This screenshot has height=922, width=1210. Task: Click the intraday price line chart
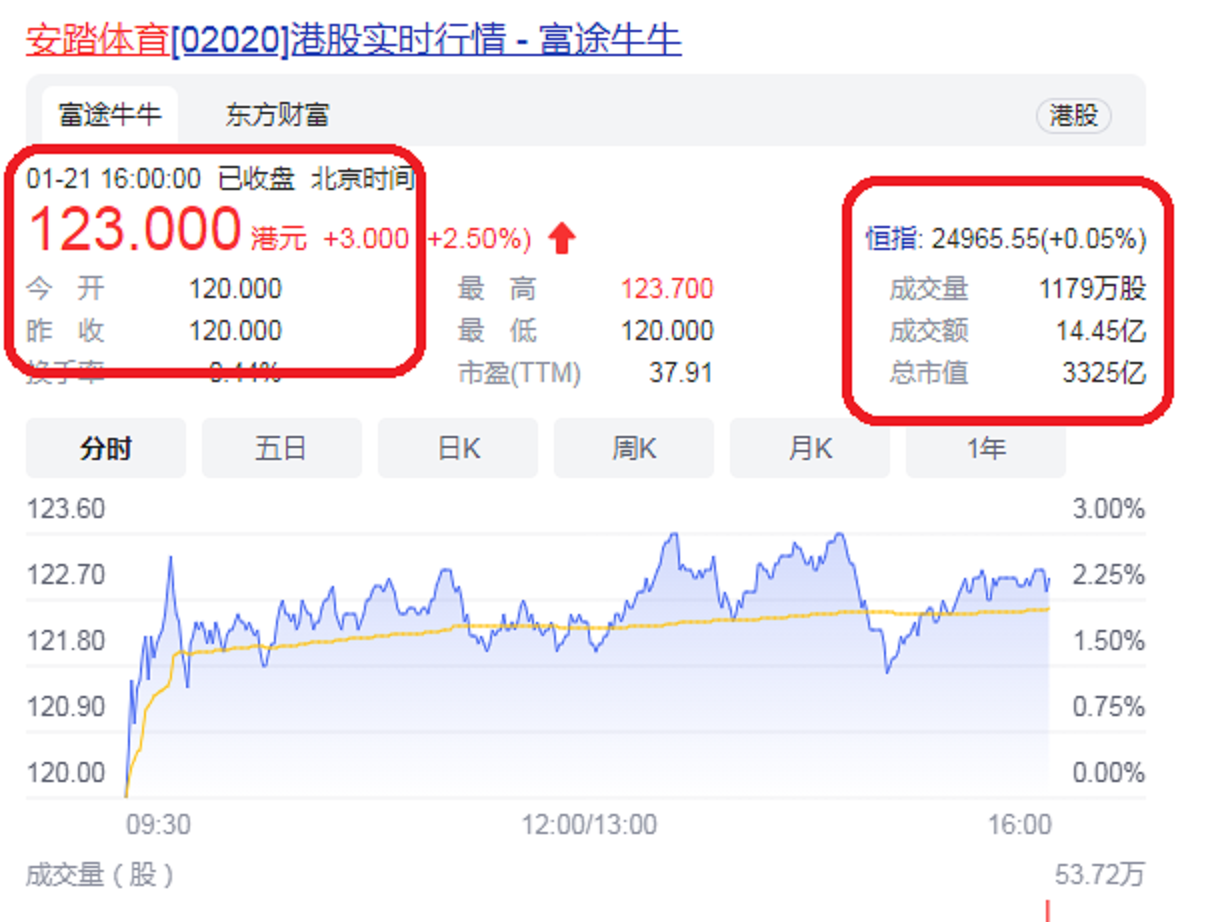(588, 664)
